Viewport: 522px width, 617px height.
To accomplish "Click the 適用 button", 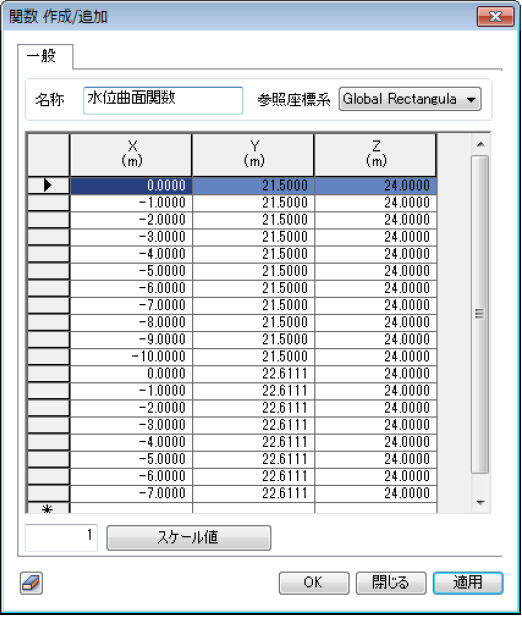I will point(468,582).
